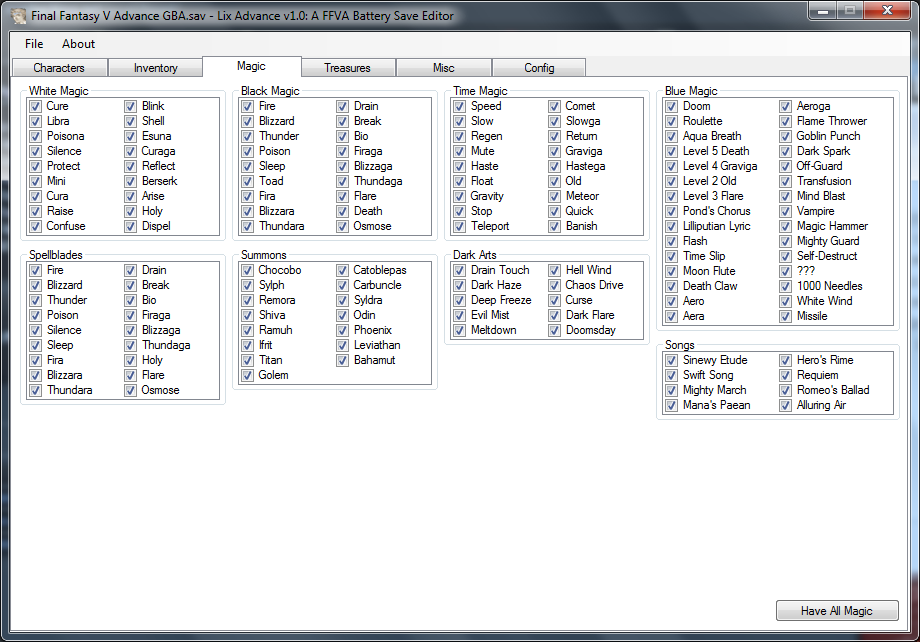Open the Config tab
Screen dimensions: 920x642
point(539,68)
